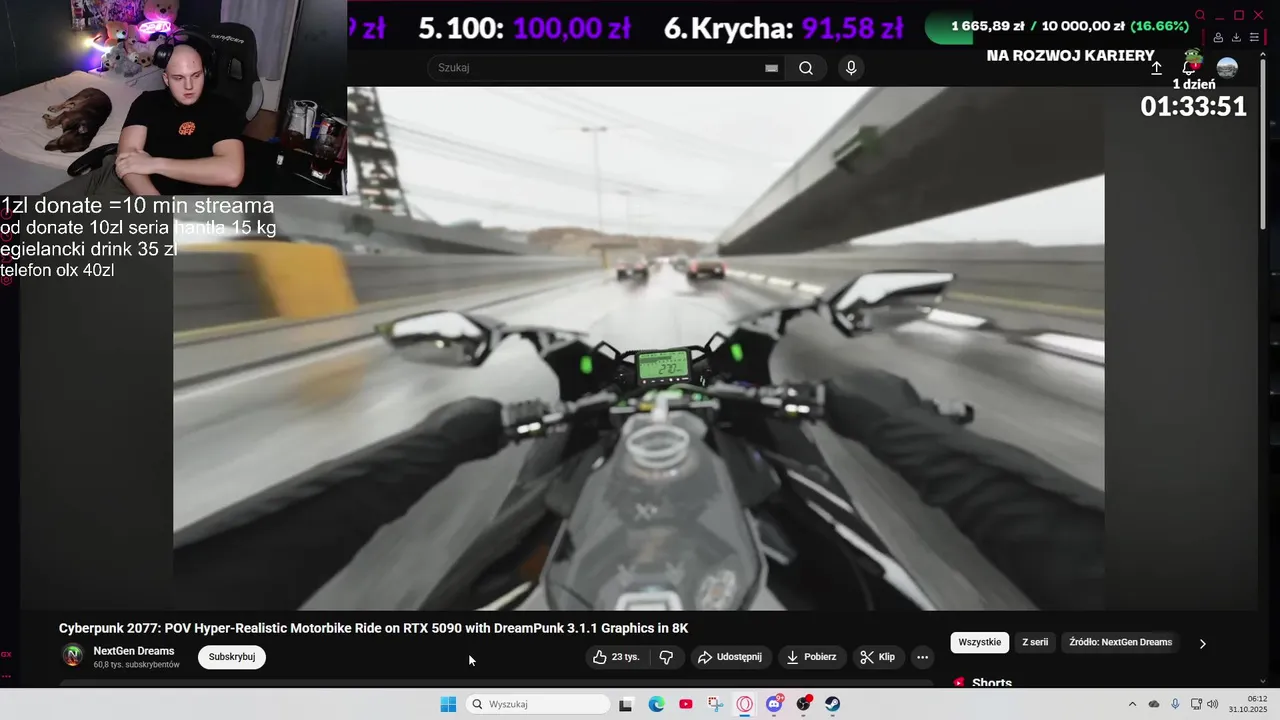This screenshot has height=720, width=1280.
Task: Click the Udostępnij share button
Action: [730, 657]
